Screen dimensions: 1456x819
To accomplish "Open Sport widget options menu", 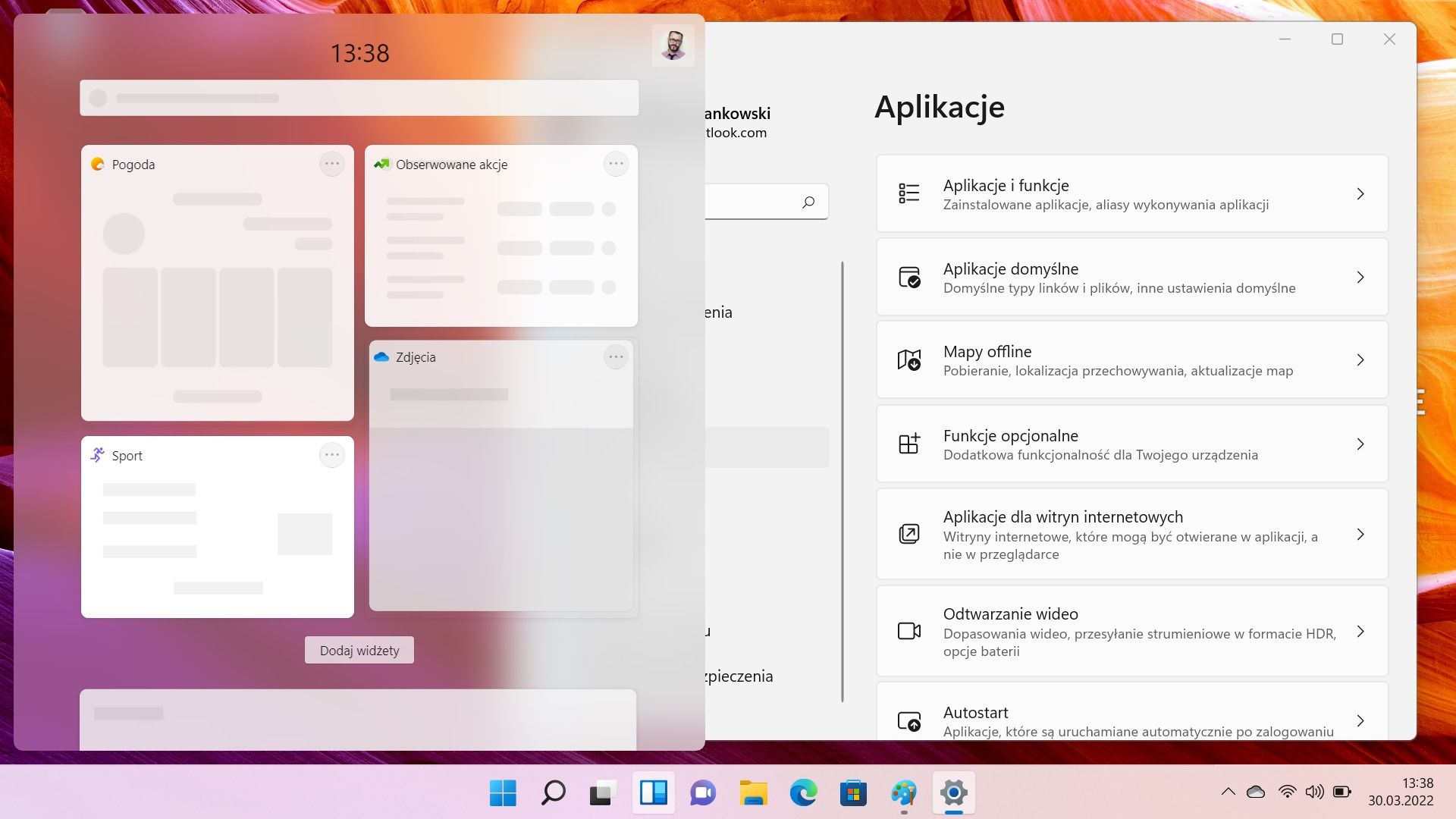I will [x=332, y=455].
